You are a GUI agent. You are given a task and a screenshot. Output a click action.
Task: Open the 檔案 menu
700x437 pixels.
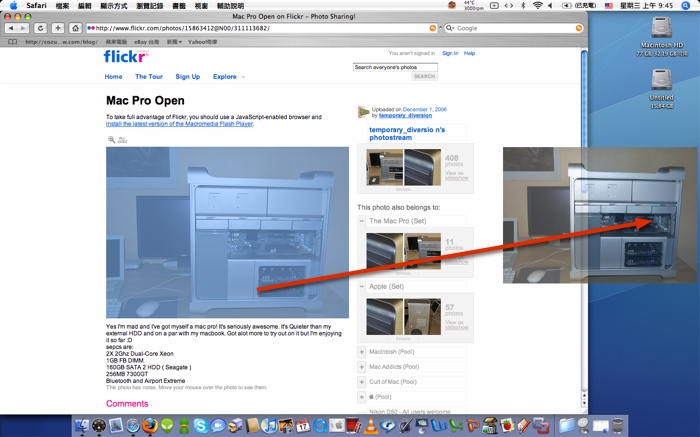[x=62, y=6]
